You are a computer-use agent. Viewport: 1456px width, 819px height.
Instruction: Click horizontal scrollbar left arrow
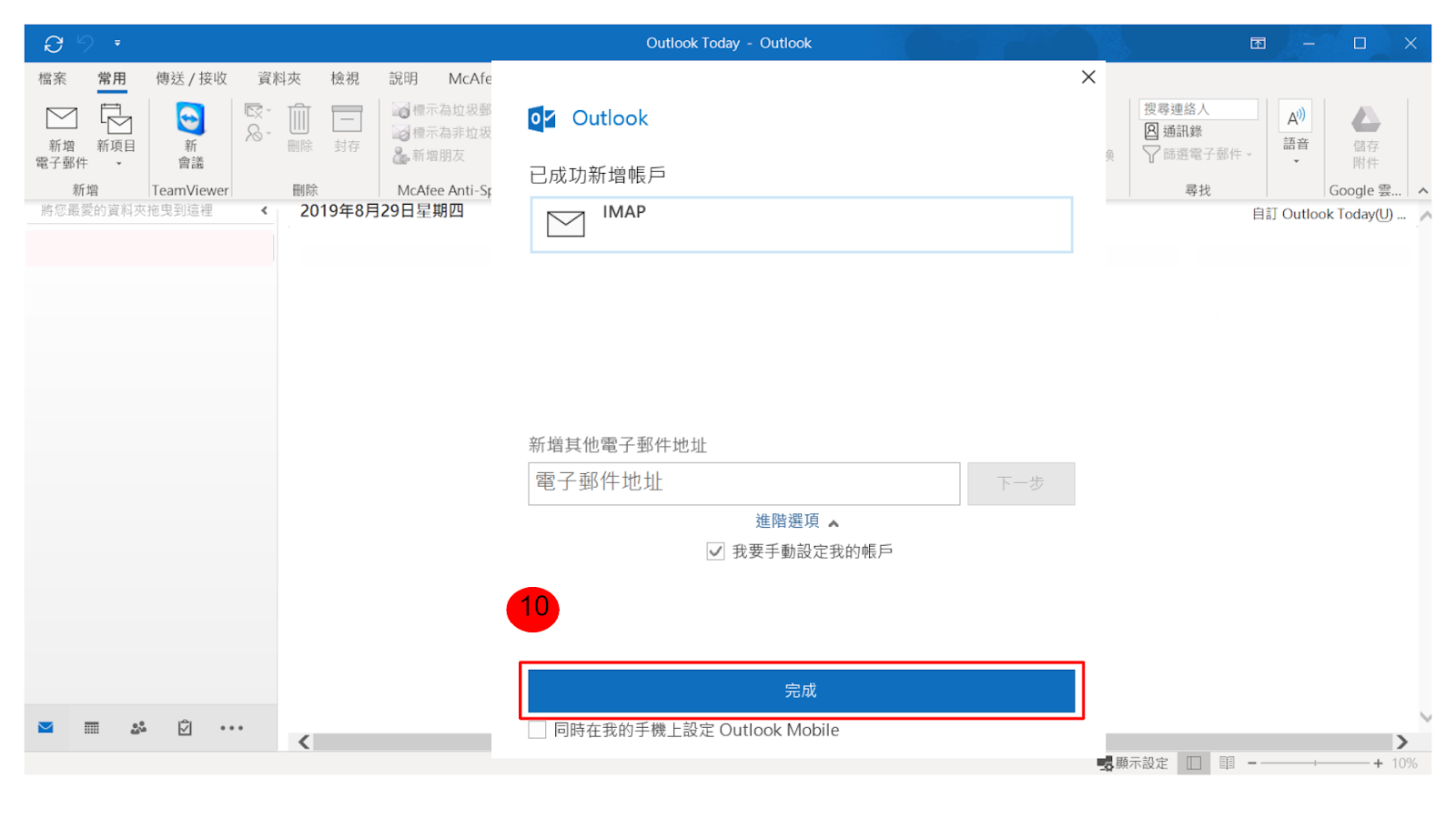[x=304, y=742]
